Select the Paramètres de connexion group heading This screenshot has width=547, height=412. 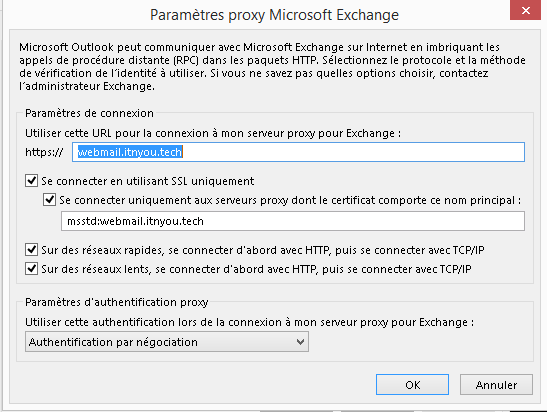[89, 113]
